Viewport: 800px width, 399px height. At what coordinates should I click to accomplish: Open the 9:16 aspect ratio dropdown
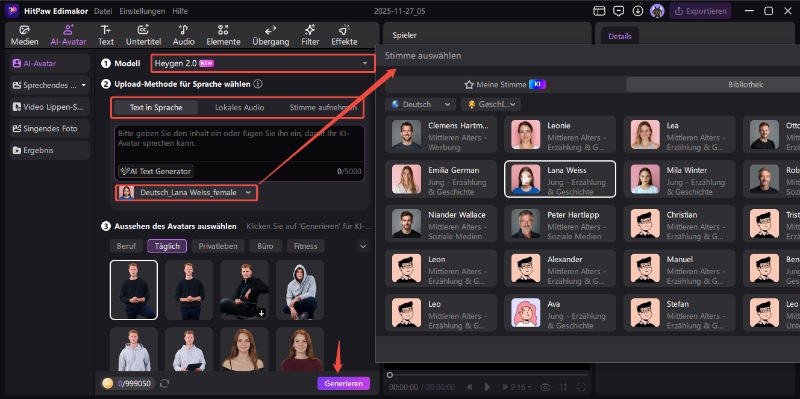click(521, 387)
